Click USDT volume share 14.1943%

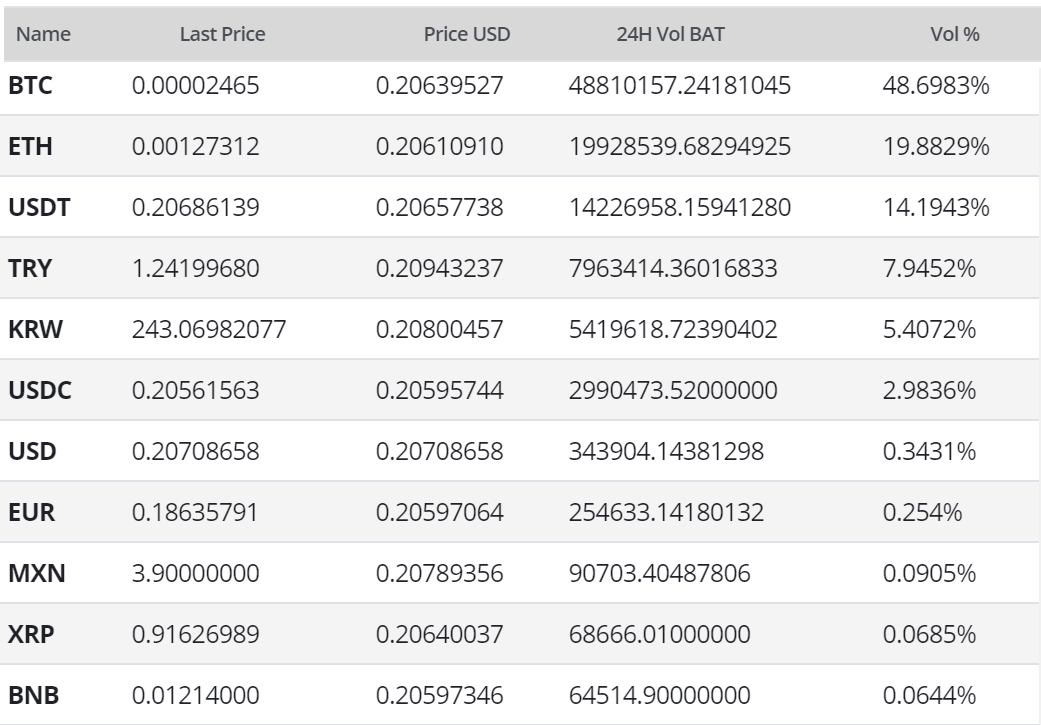pos(936,208)
